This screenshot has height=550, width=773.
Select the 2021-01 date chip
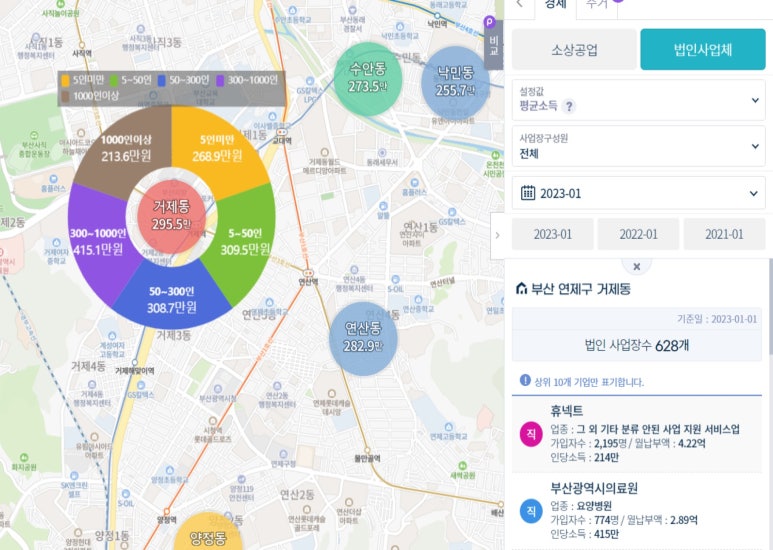click(x=724, y=234)
